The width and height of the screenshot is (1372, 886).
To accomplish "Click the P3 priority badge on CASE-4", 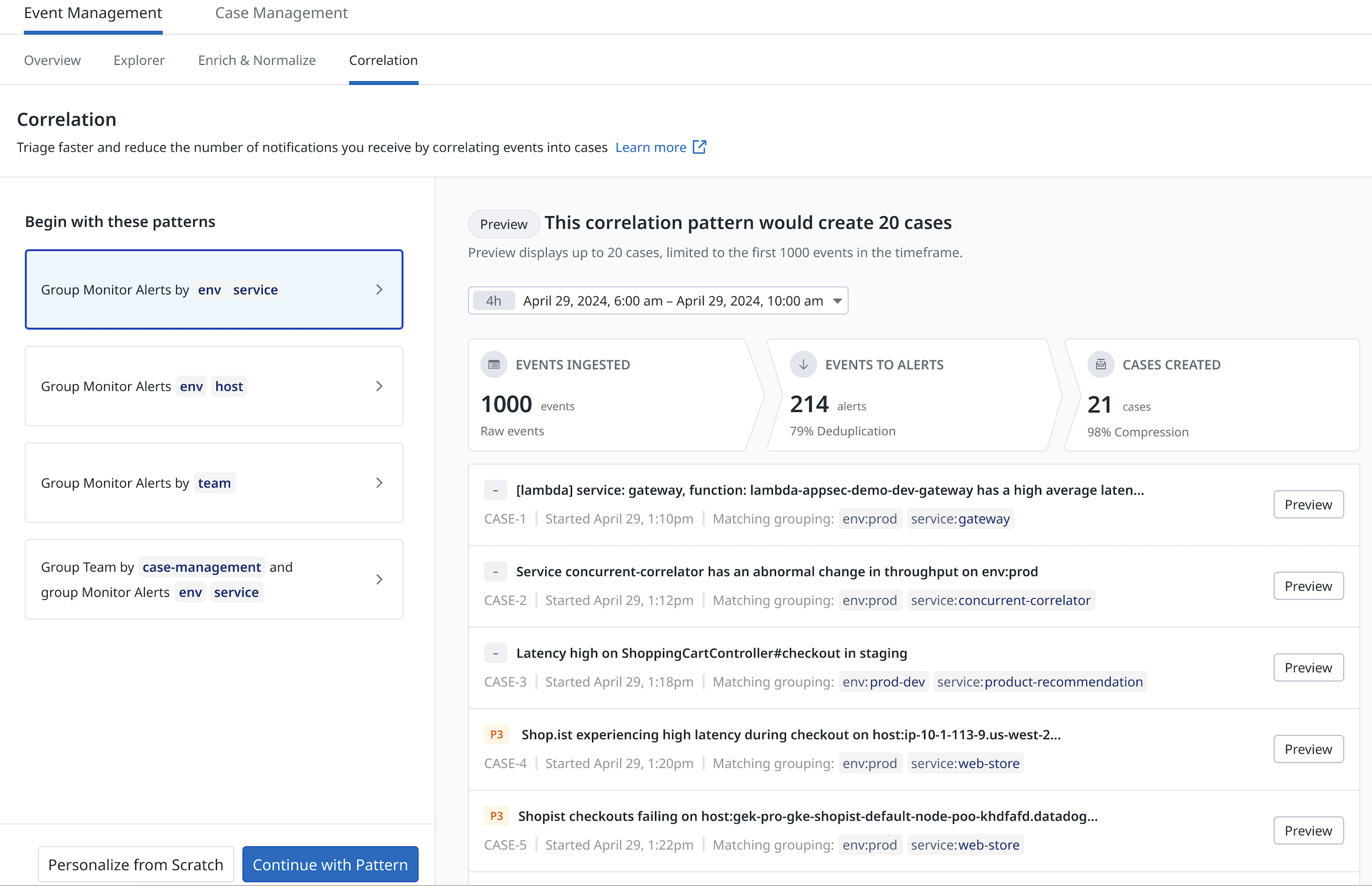I will (x=496, y=734).
